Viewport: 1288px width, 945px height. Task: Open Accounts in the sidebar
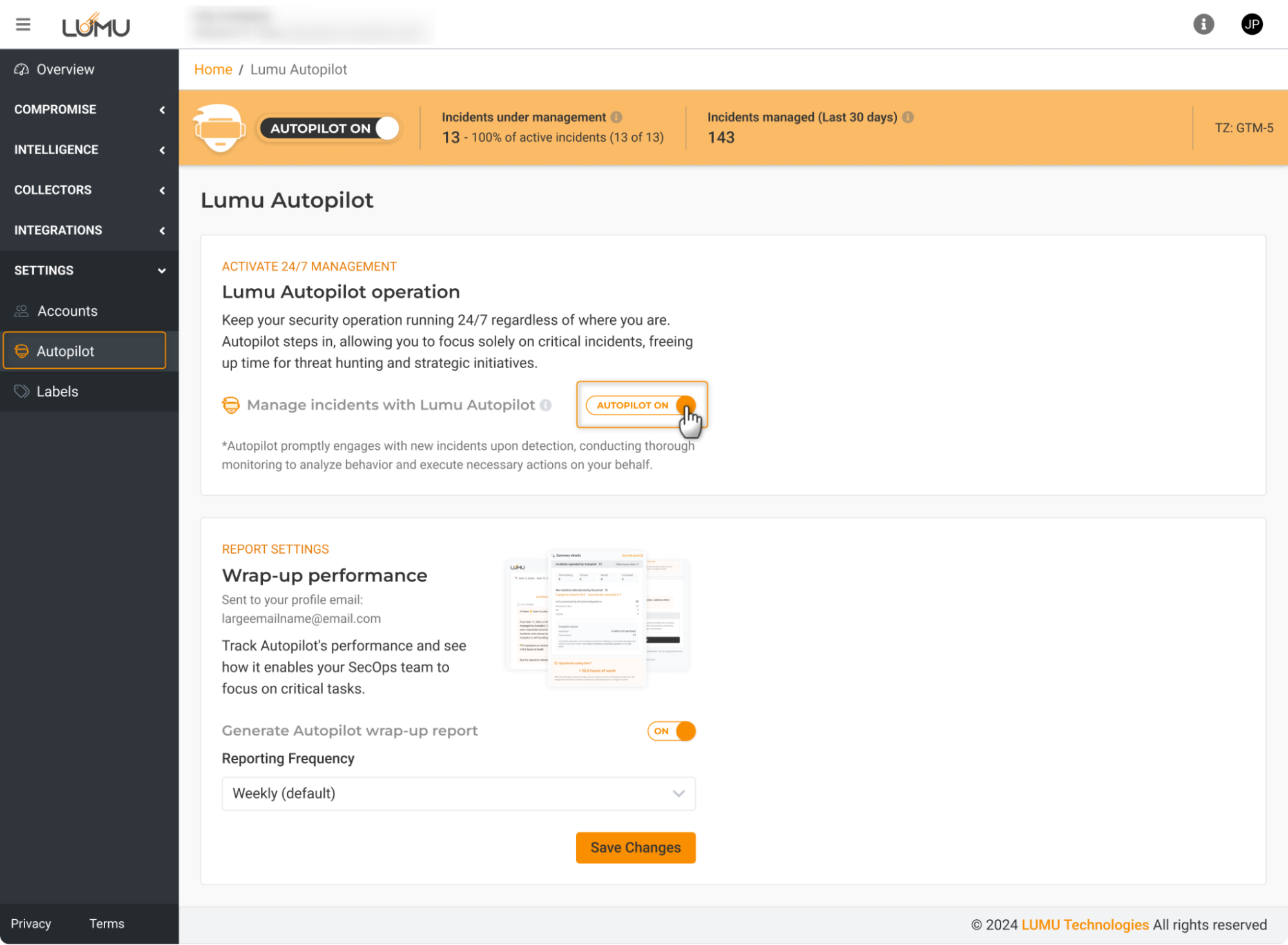tap(68, 311)
